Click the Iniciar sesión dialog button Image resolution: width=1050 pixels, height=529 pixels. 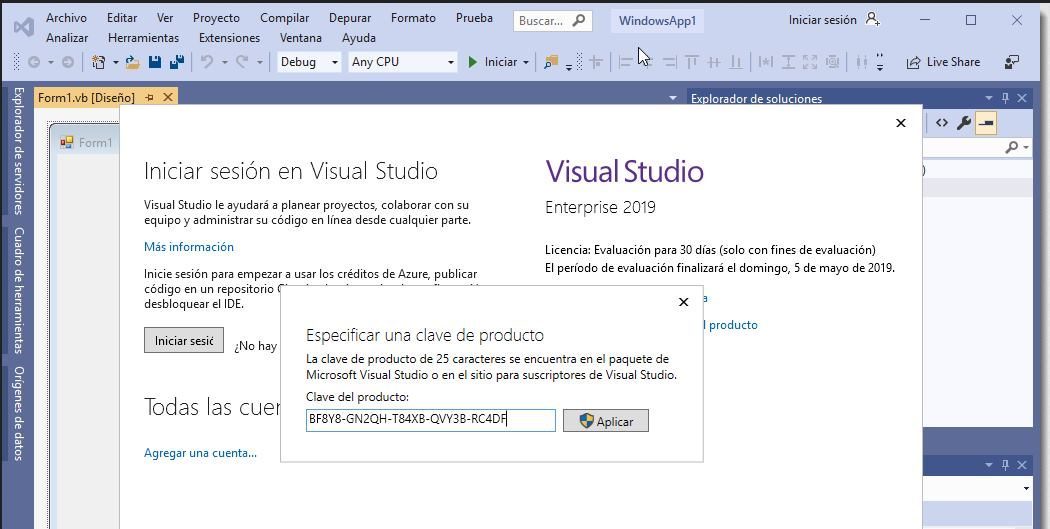[184, 341]
